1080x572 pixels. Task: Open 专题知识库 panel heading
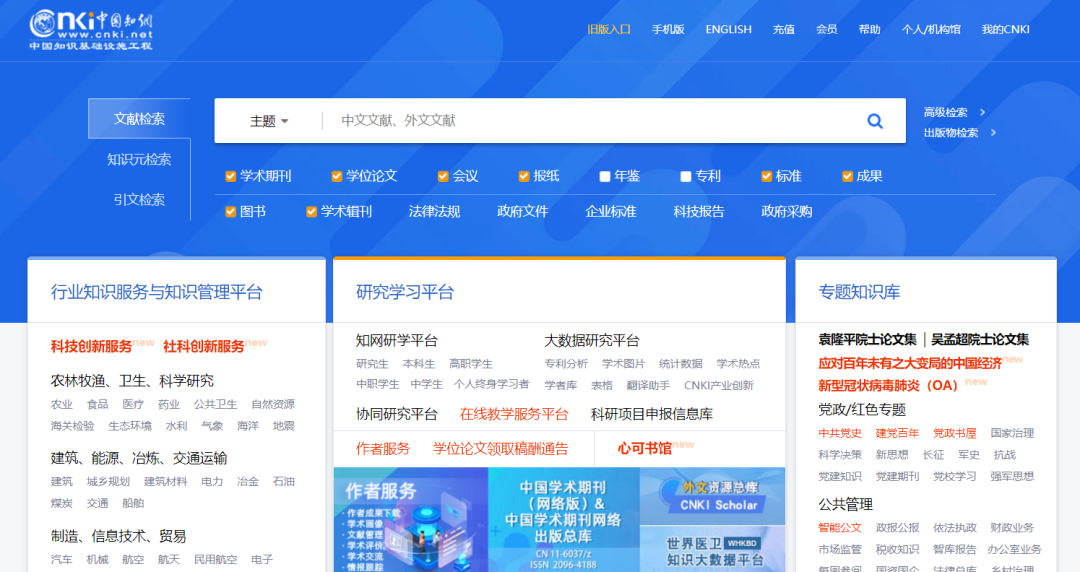(859, 292)
